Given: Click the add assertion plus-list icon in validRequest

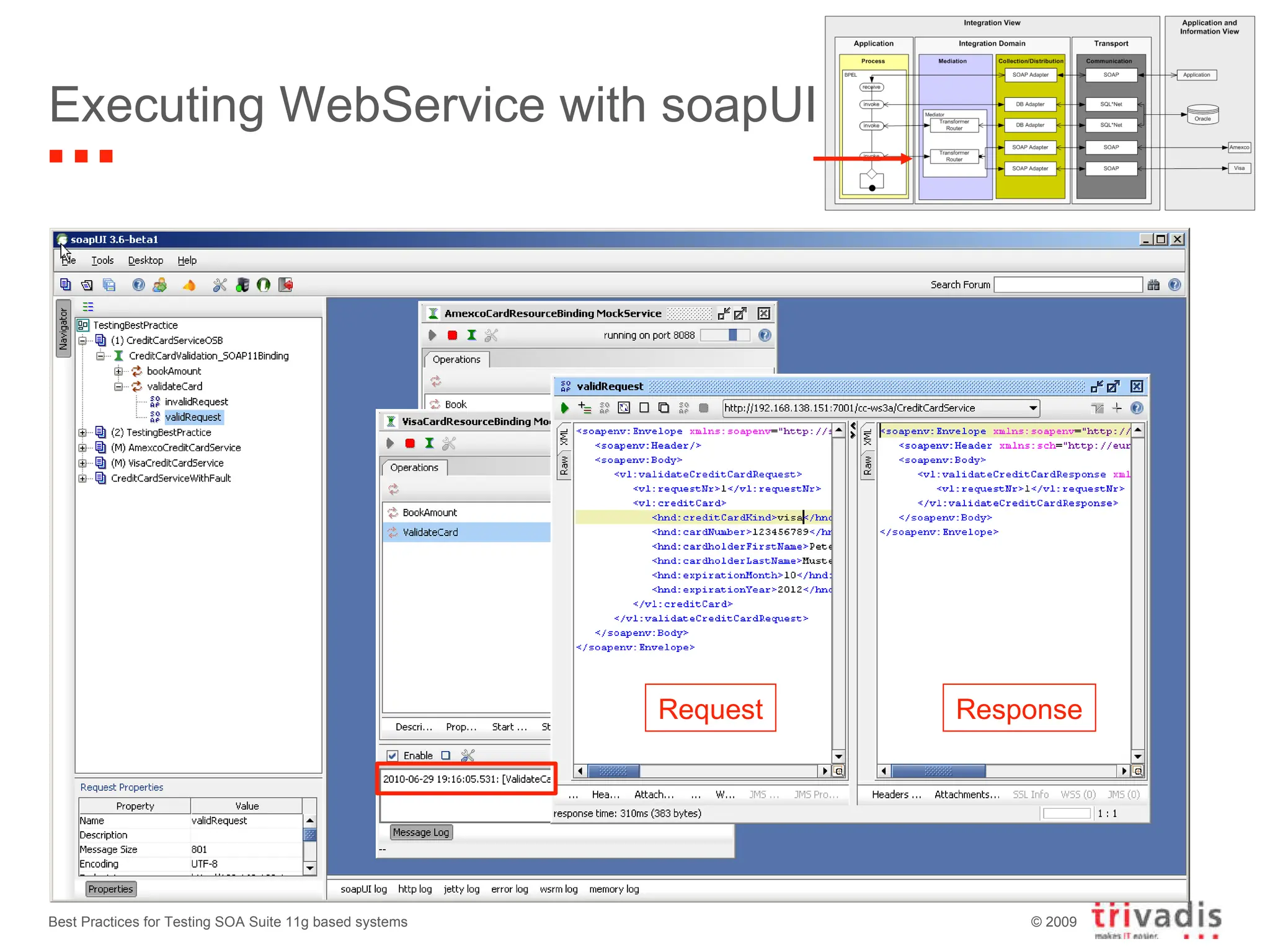Looking at the screenshot, I should [x=584, y=408].
